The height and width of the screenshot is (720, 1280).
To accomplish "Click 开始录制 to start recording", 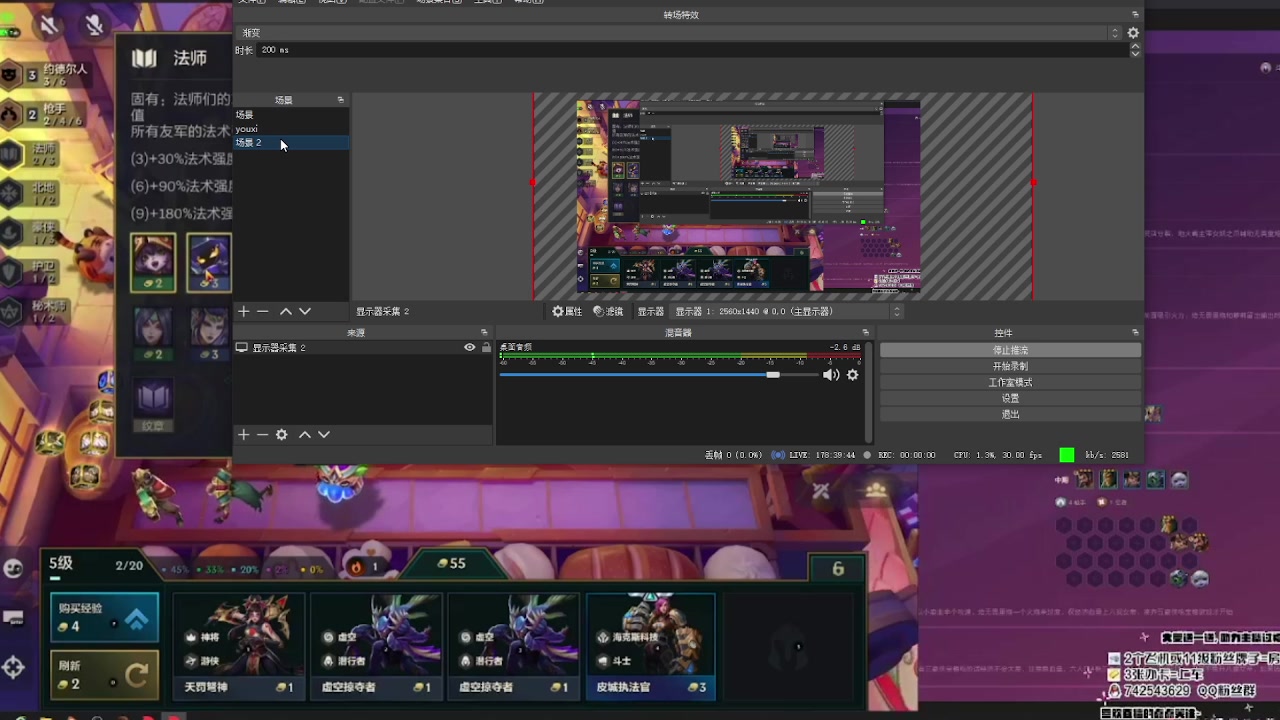I will tap(1010, 366).
